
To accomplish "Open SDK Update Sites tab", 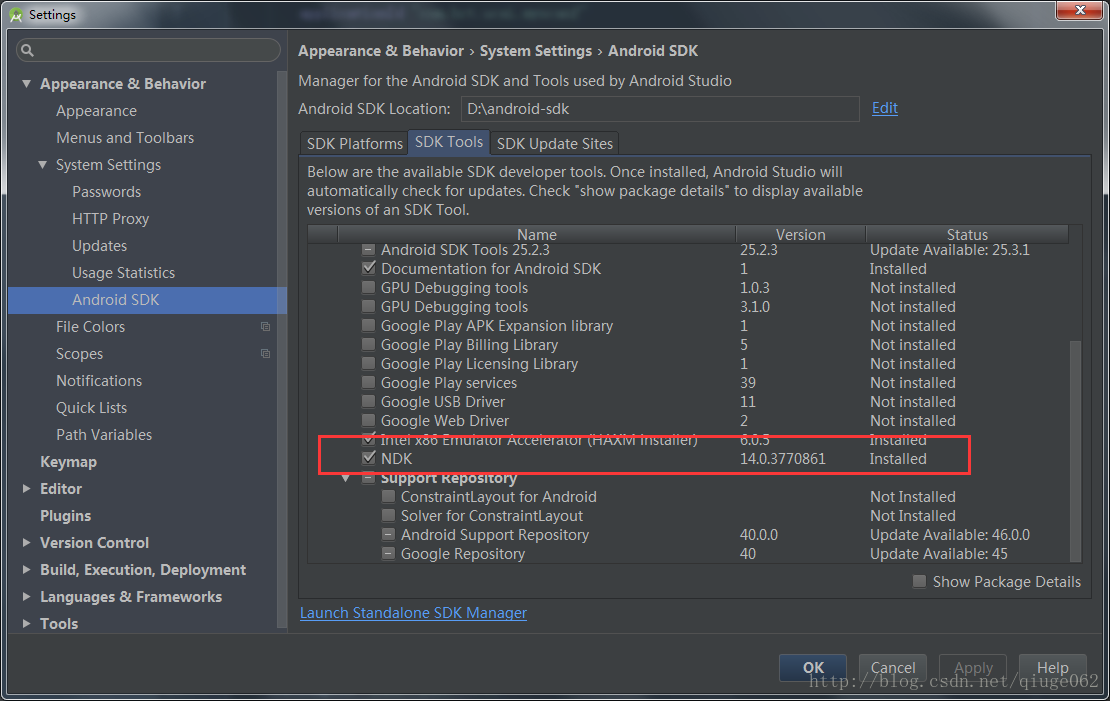I will [x=554, y=143].
